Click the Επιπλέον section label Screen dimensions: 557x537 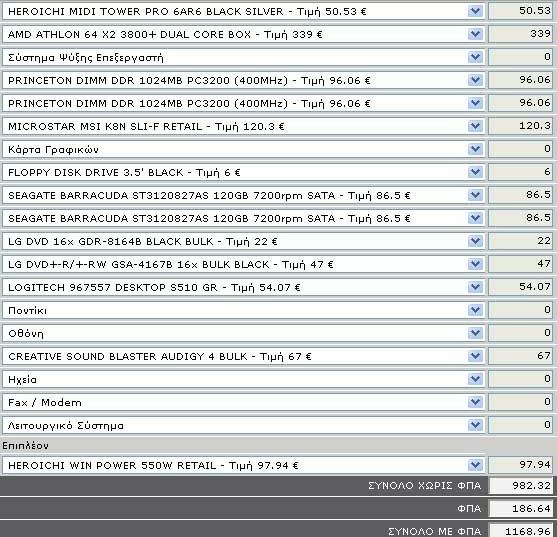click(x=25, y=445)
